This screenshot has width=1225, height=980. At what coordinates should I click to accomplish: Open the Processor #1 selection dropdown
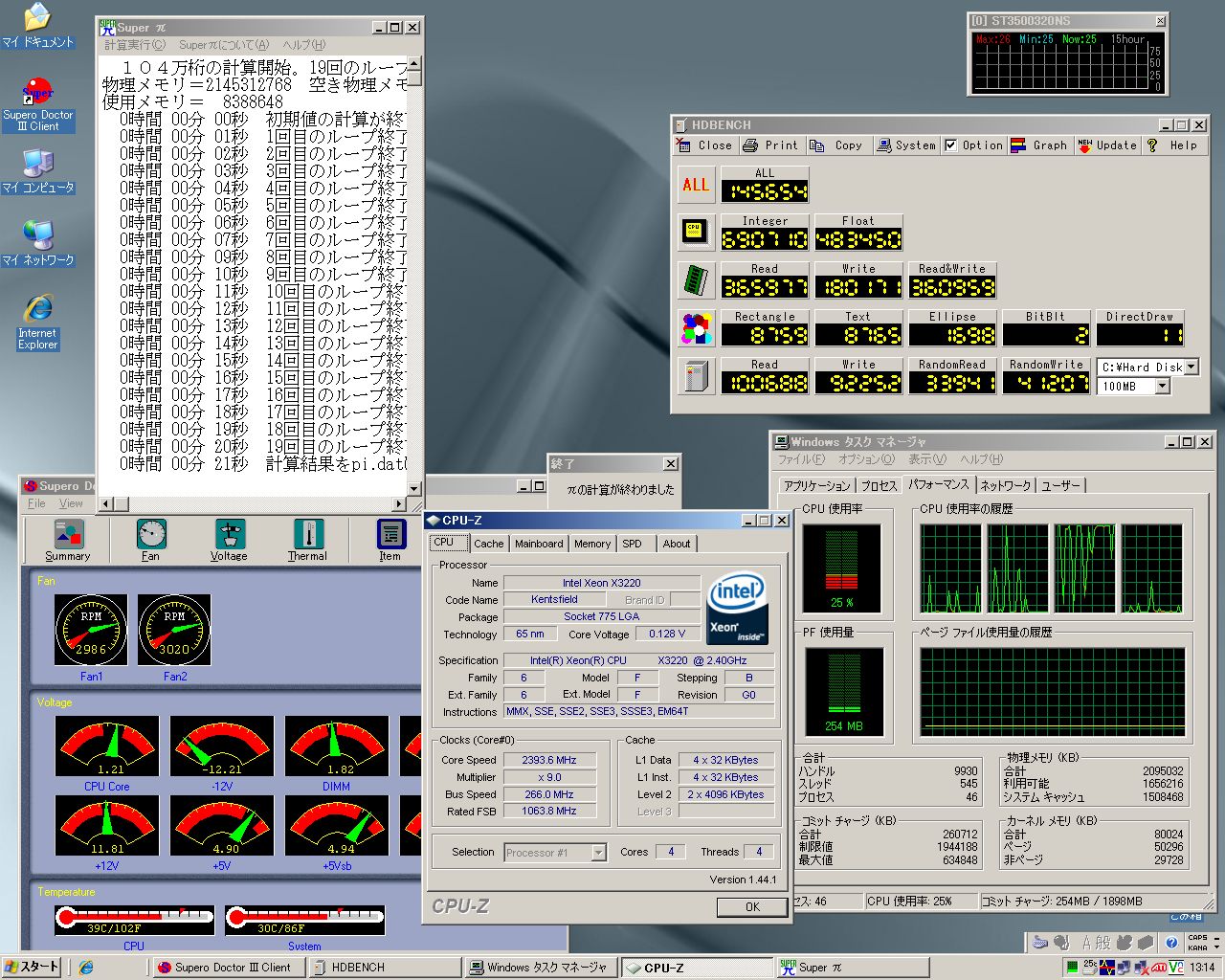pyautogui.click(x=598, y=853)
